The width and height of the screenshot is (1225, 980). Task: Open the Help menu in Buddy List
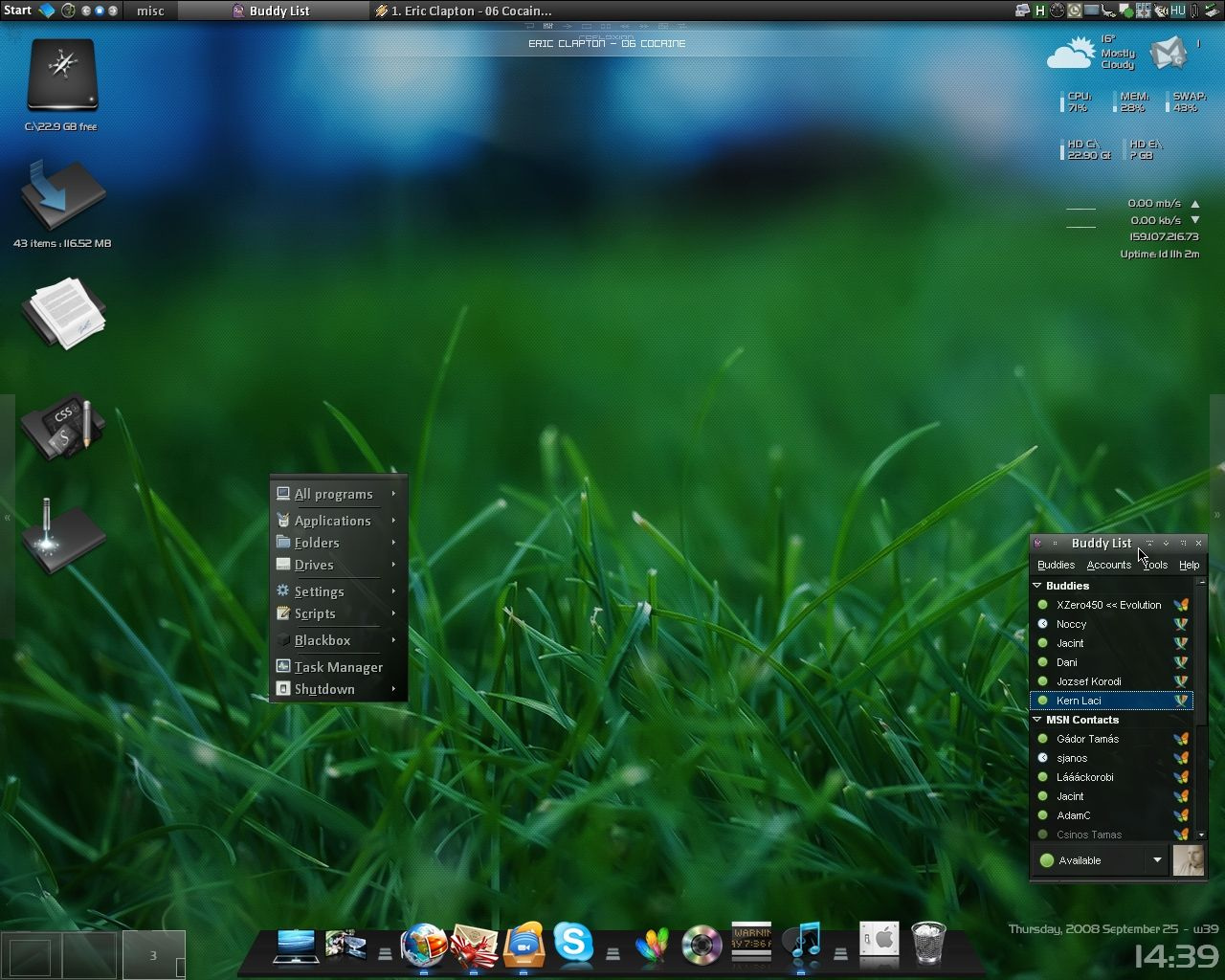coord(1189,565)
